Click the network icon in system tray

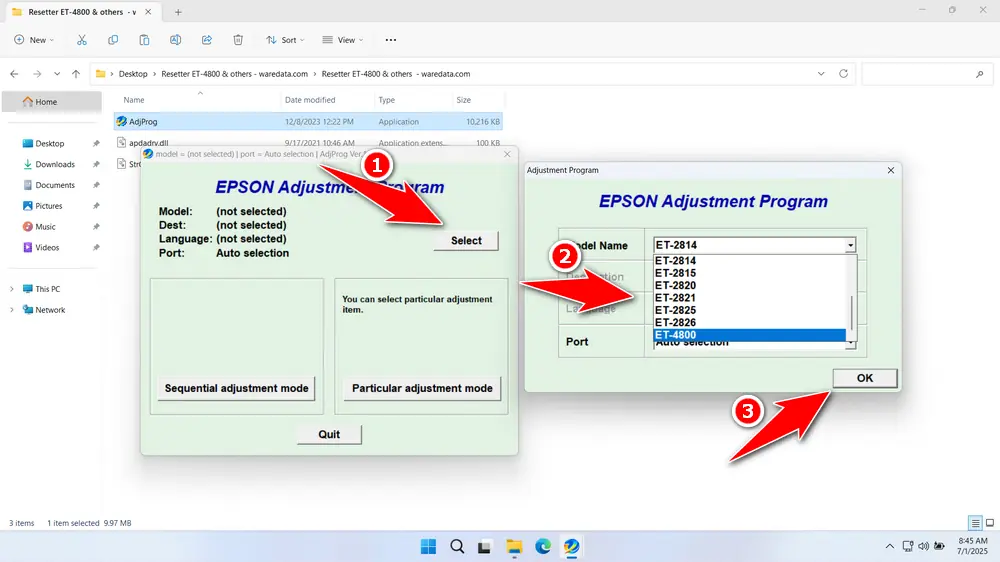(x=908, y=546)
